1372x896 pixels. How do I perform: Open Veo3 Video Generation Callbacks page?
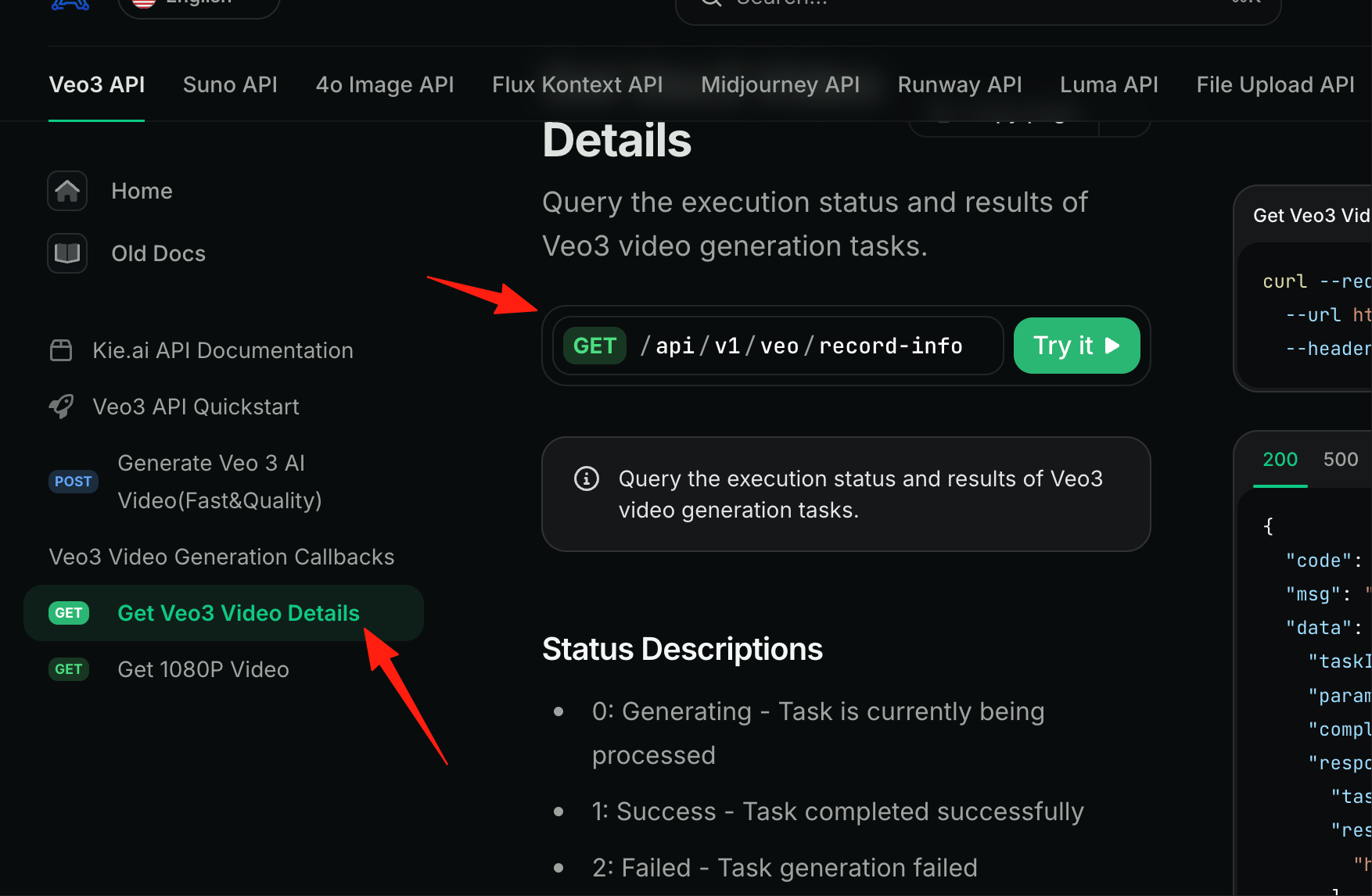[221, 557]
